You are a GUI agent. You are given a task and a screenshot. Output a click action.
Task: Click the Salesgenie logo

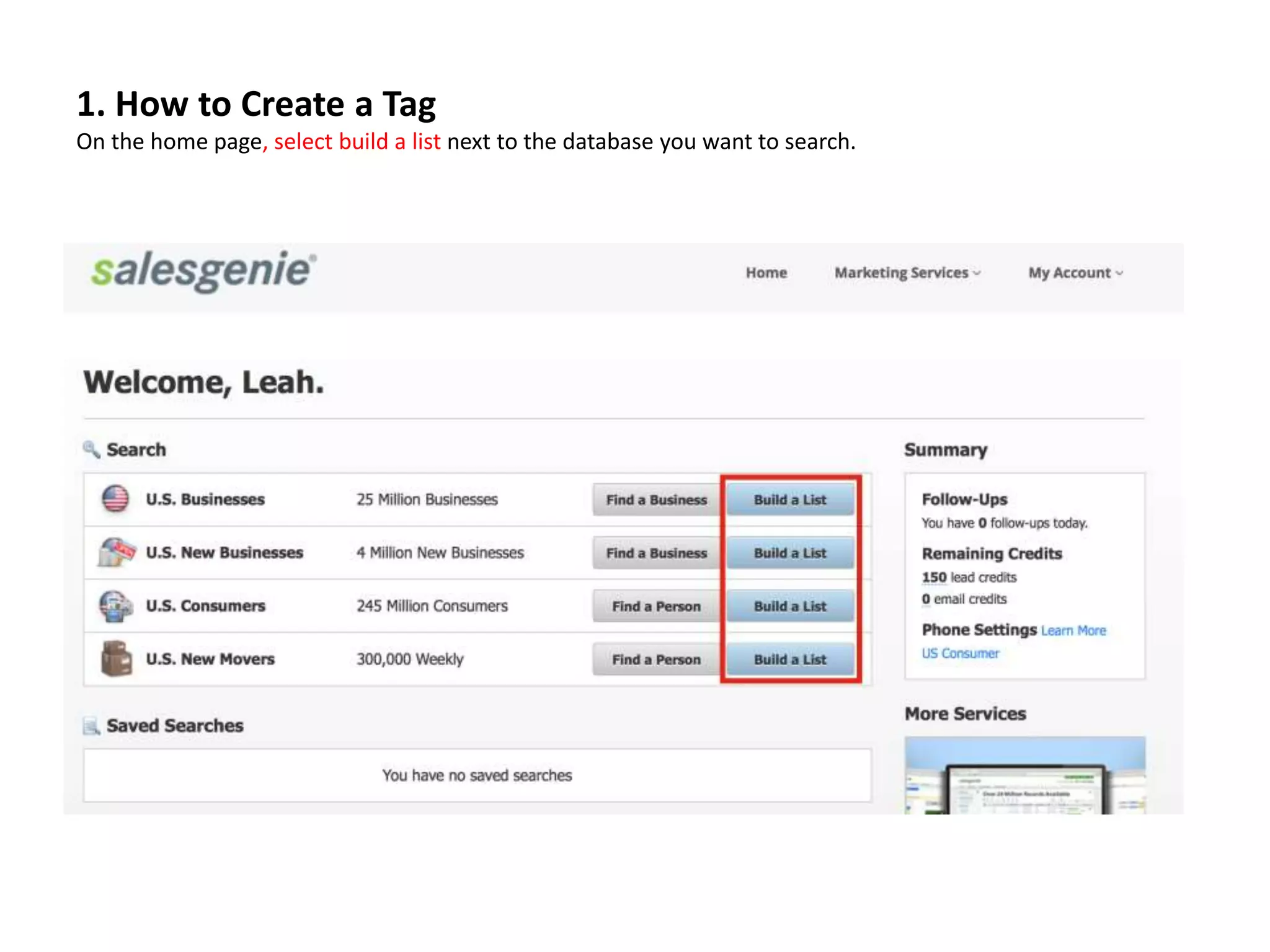coord(203,271)
